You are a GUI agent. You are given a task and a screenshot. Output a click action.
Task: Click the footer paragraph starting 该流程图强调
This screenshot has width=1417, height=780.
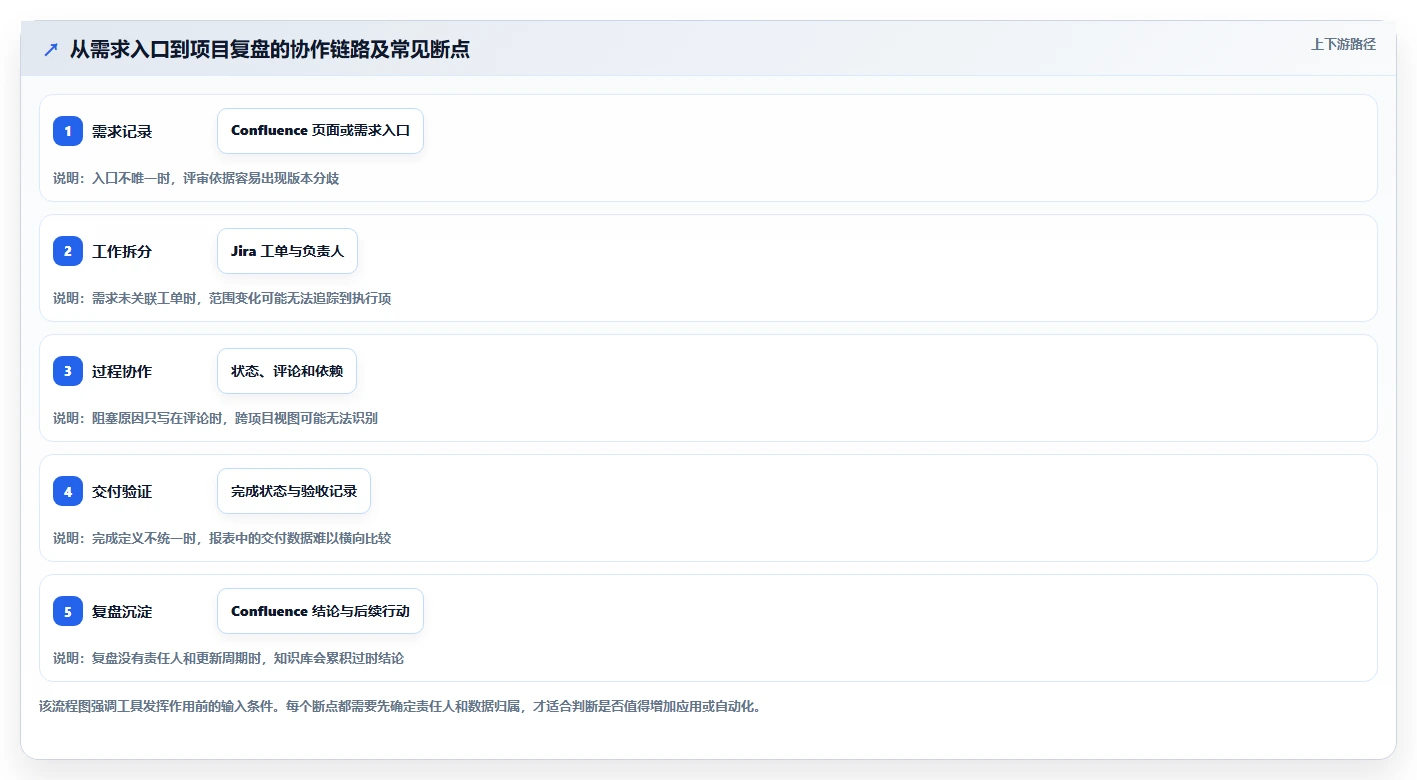tap(400, 706)
